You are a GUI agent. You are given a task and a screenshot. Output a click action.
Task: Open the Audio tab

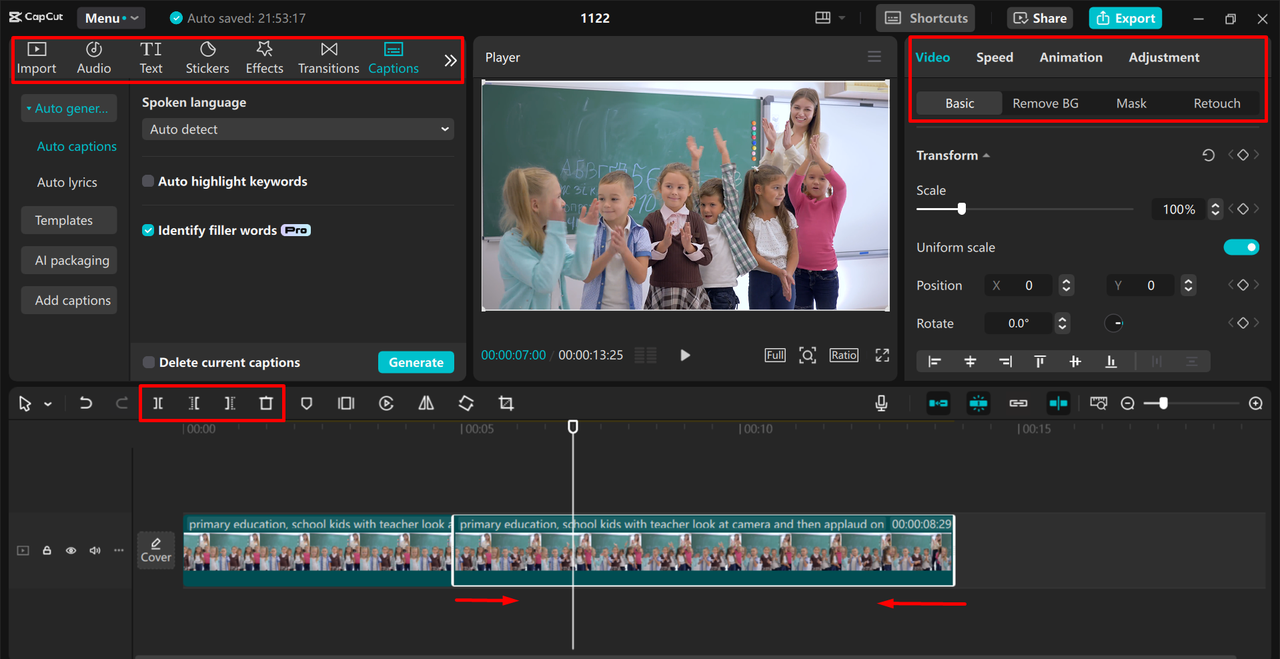point(94,58)
